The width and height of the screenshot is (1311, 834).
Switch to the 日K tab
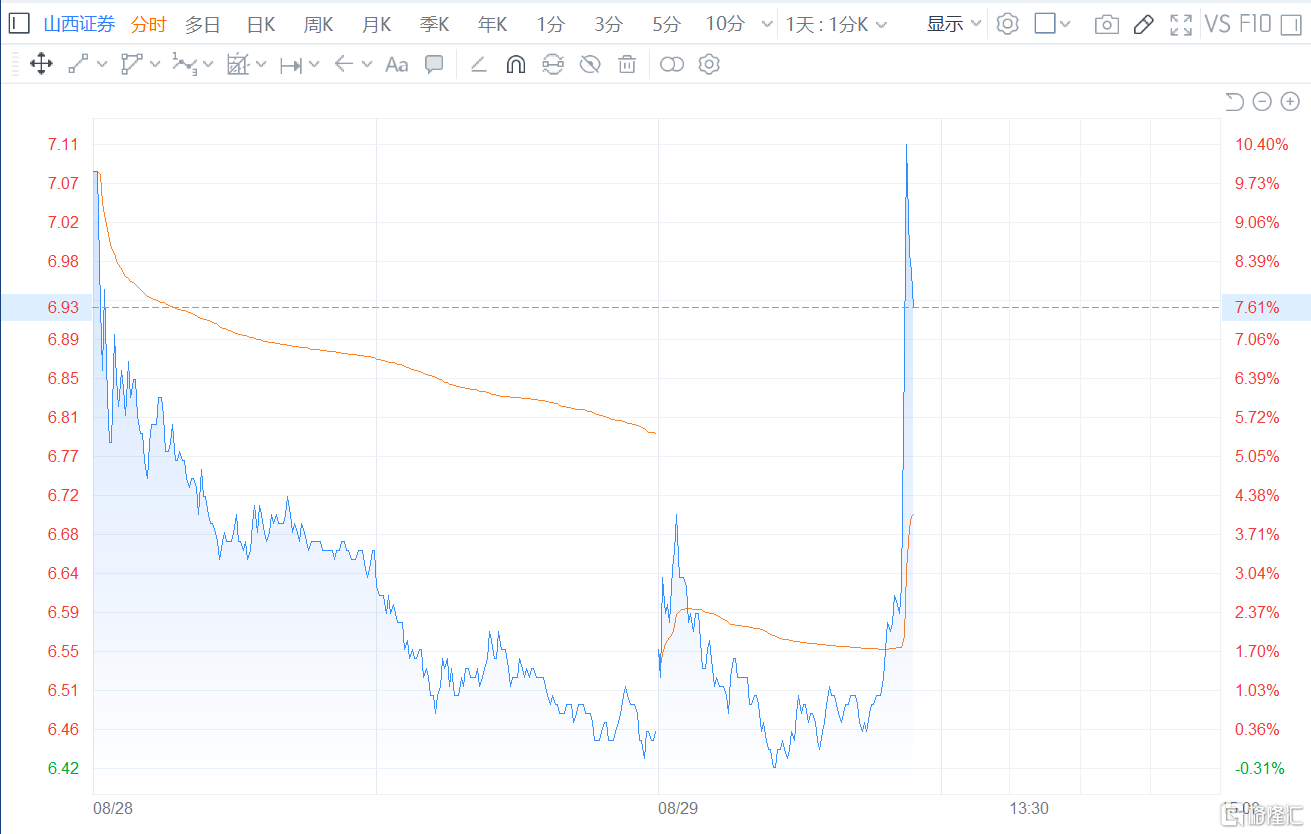click(261, 25)
